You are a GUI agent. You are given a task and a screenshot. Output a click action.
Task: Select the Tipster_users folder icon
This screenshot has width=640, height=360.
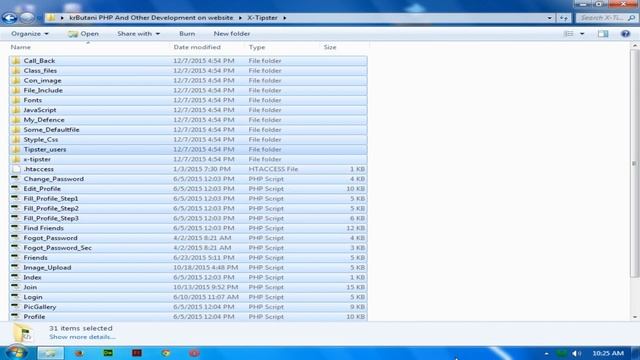(16, 149)
